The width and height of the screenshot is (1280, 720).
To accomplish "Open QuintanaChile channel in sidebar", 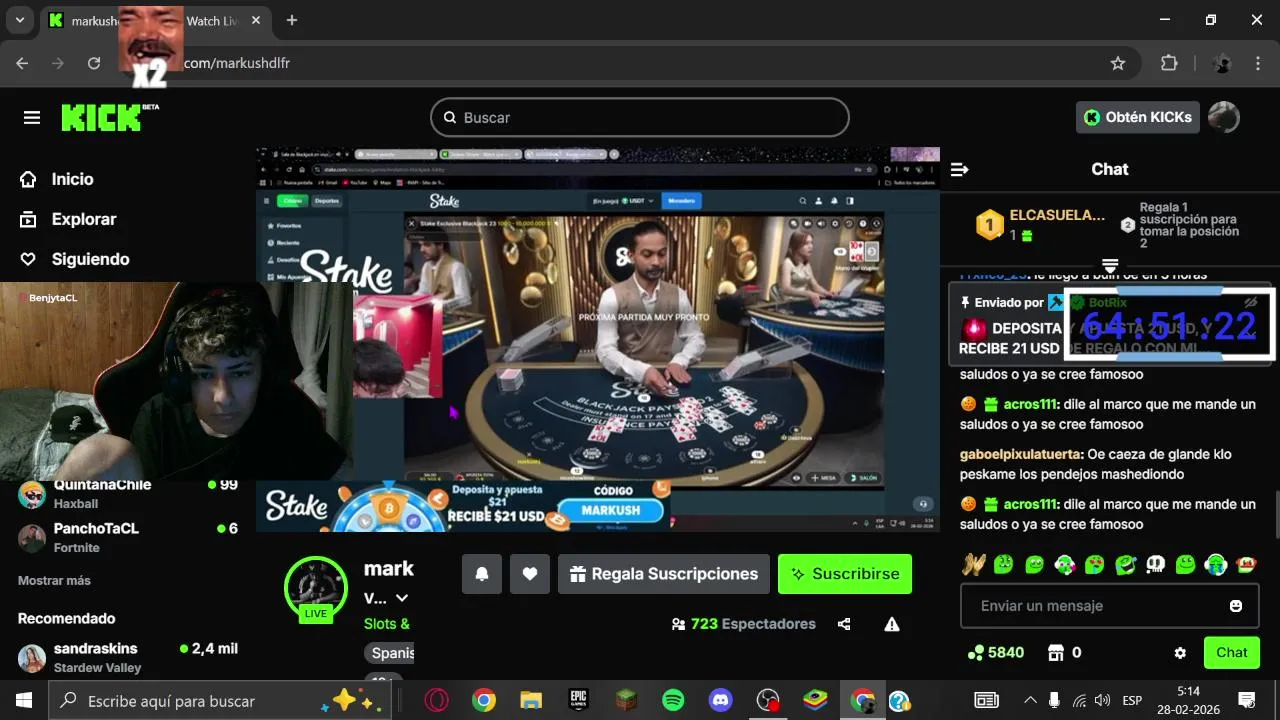I will [x=128, y=493].
